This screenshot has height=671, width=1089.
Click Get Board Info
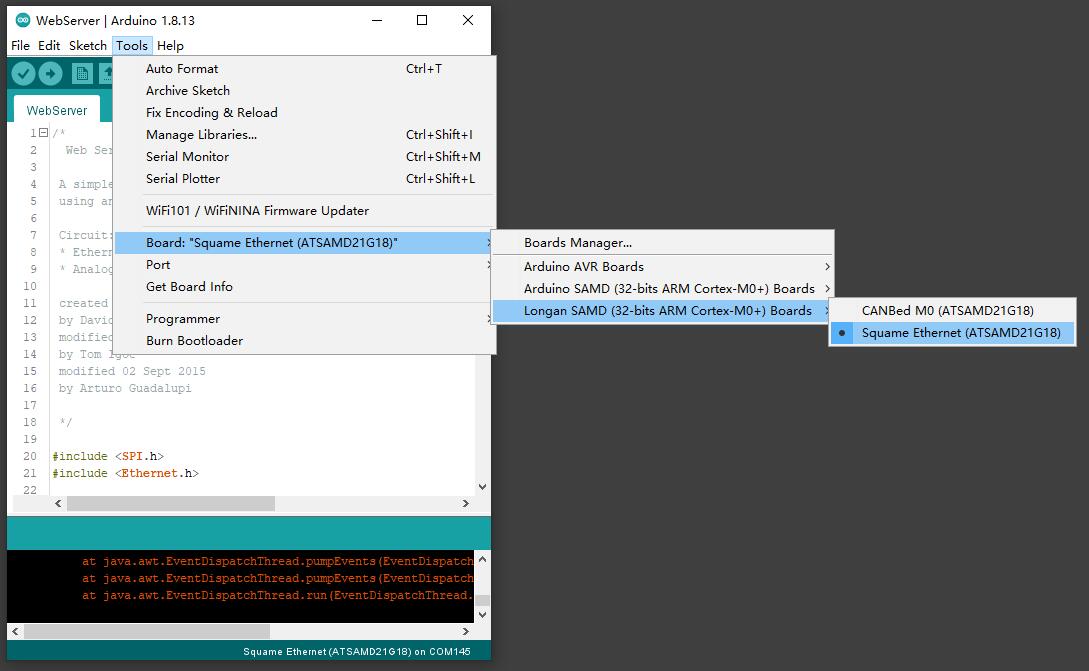point(304,287)
